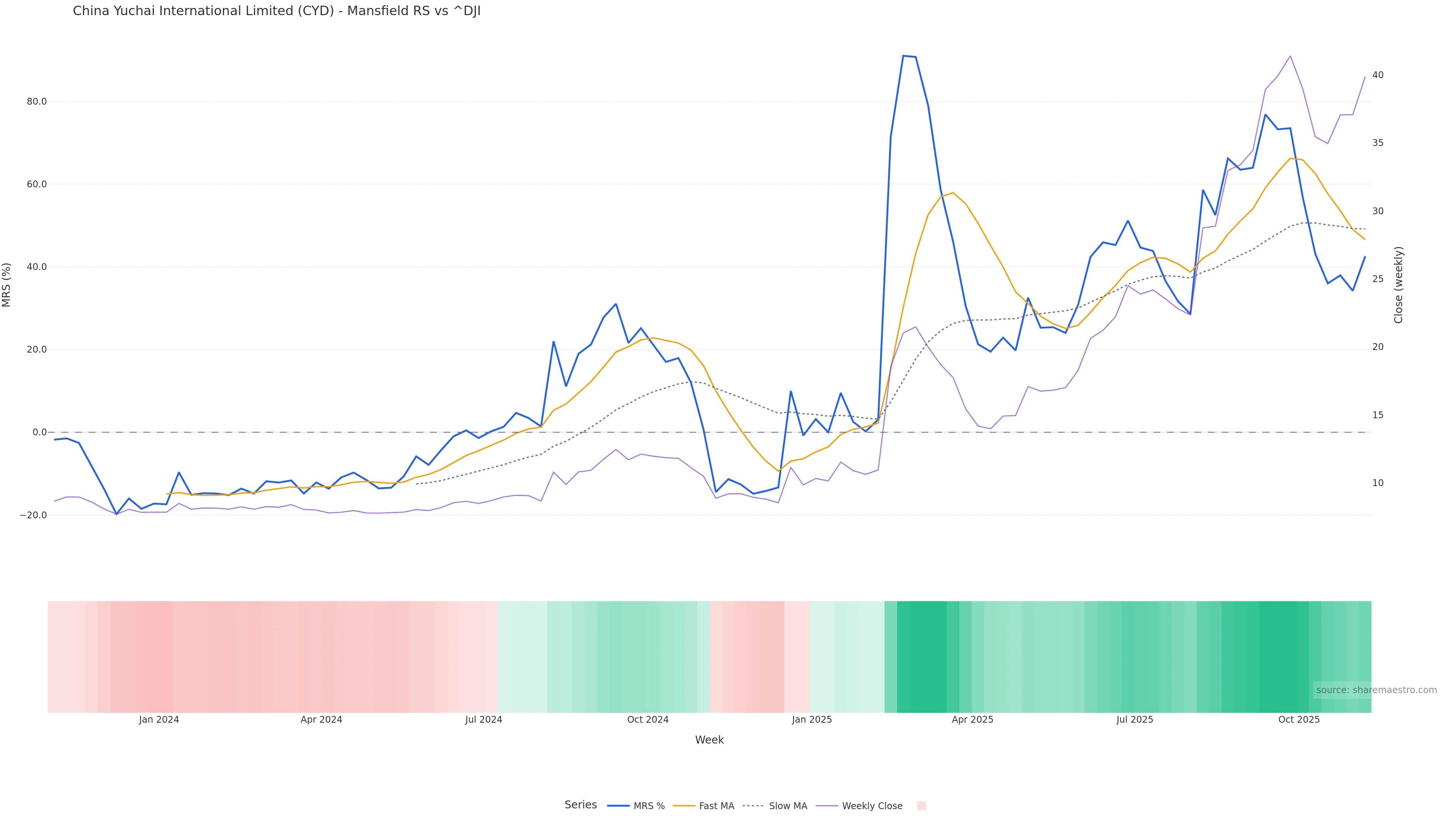1456x819 pixels.
Task: Click the Jul 2025 x-axis tick label
Action: click(1134, 720)
